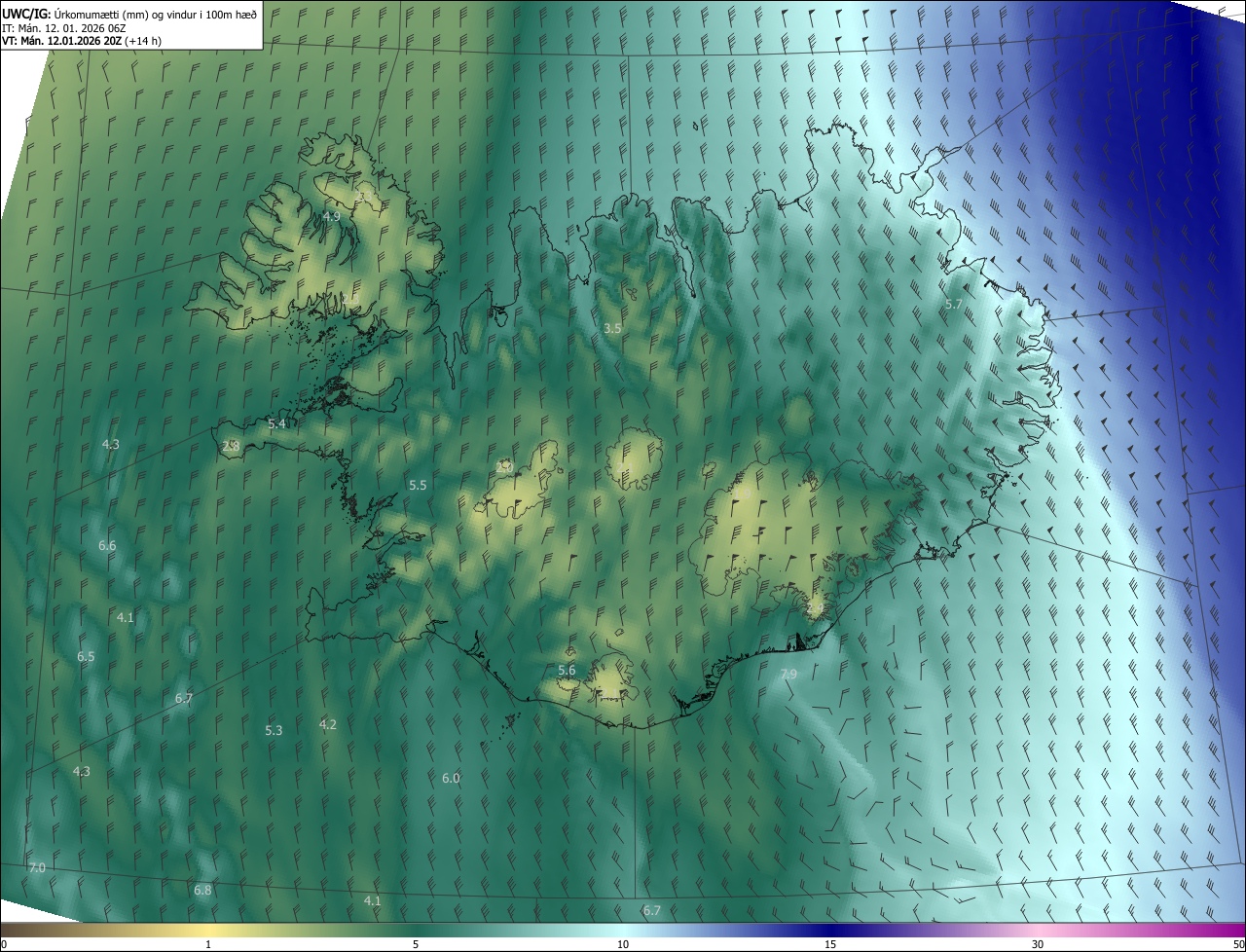1246x952 pixels.
Task: Click the colorbar tick labeled 1
Action: 208,944
